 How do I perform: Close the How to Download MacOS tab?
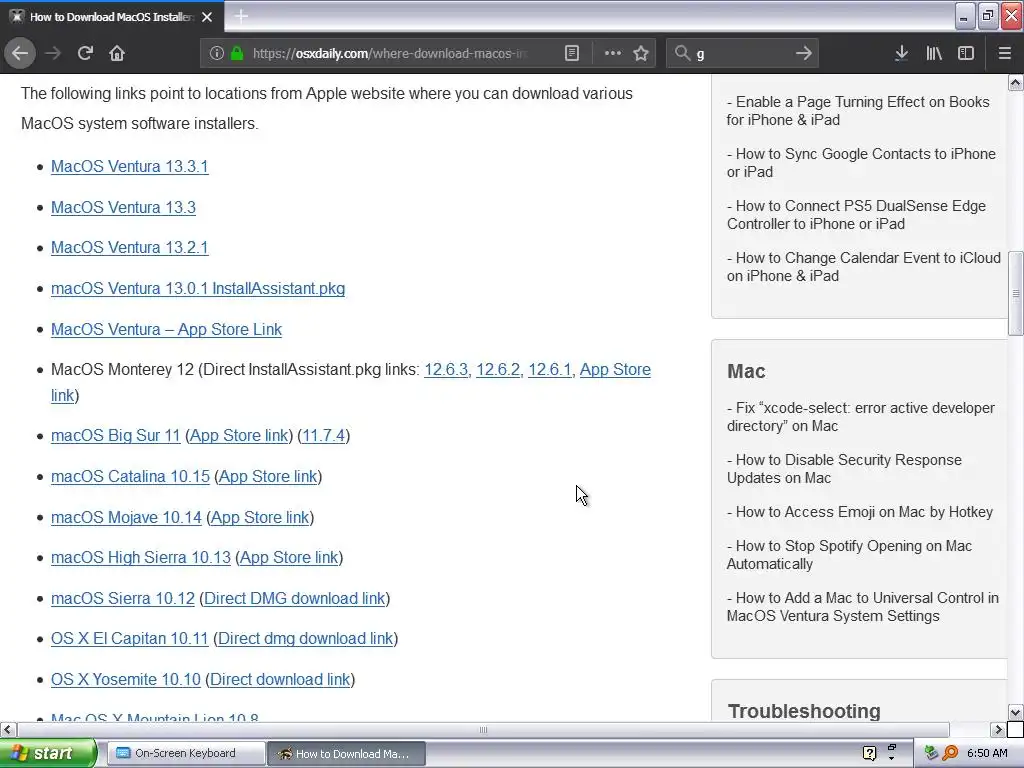point(207,17)
